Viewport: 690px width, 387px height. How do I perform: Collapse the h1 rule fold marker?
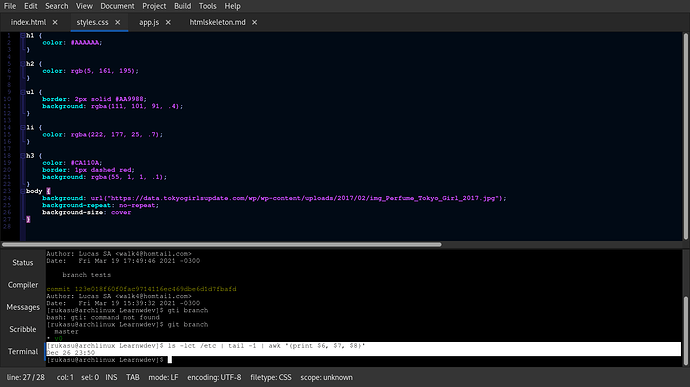click(22, 35)
